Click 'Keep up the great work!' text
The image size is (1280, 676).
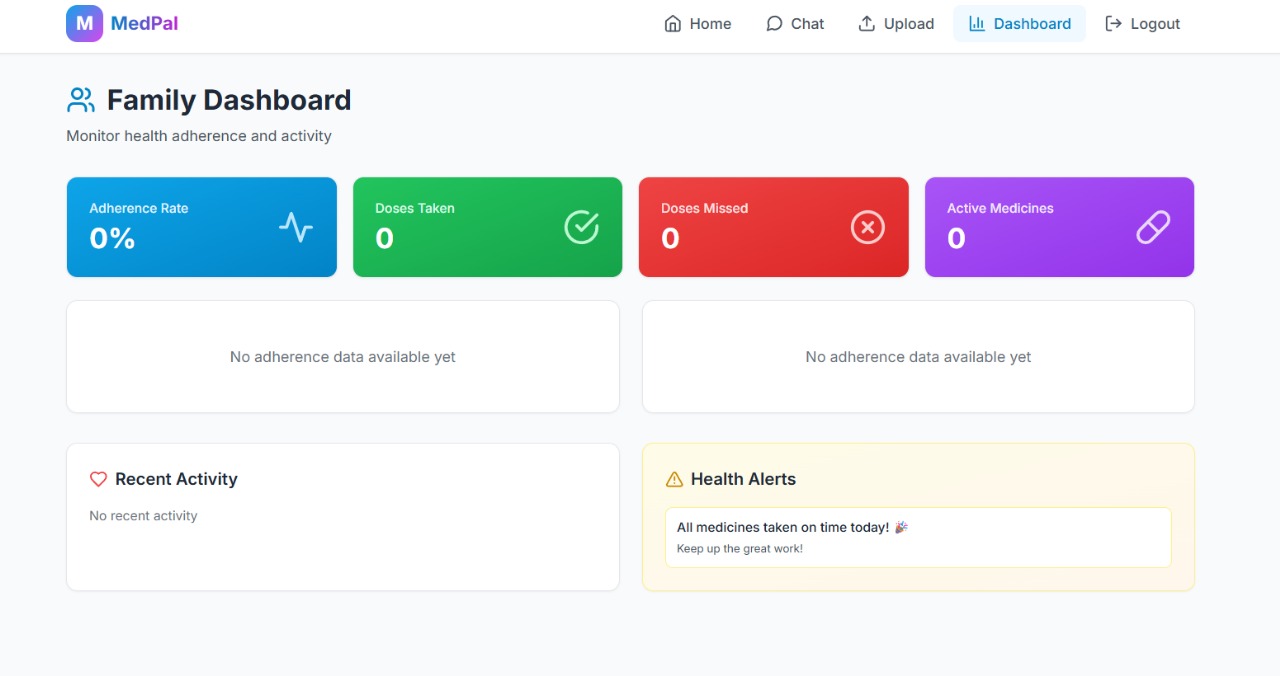coord(740,549)
